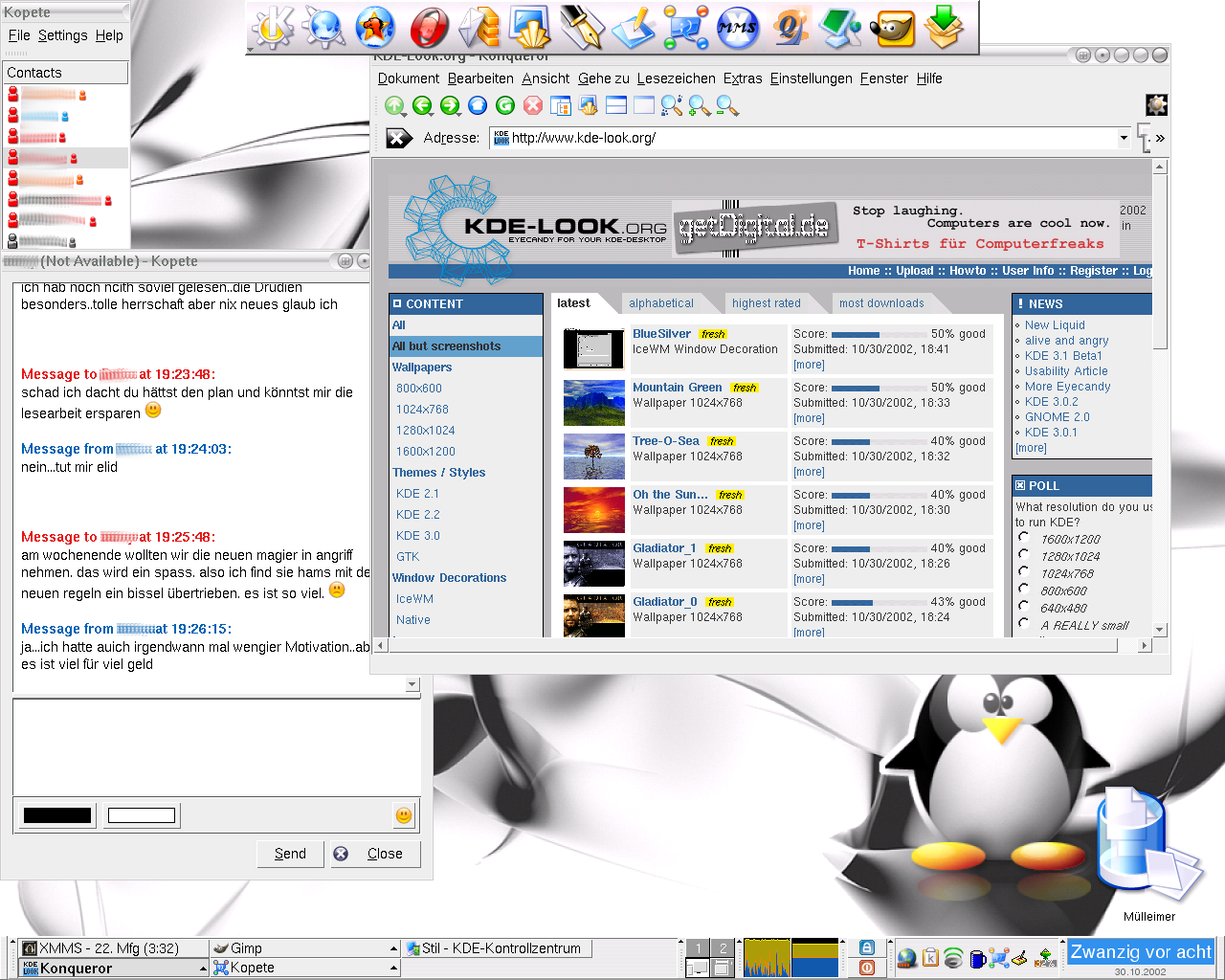Lock the screen from the panel
Viewport: 1225px width, 980px height.
point(866,947)
